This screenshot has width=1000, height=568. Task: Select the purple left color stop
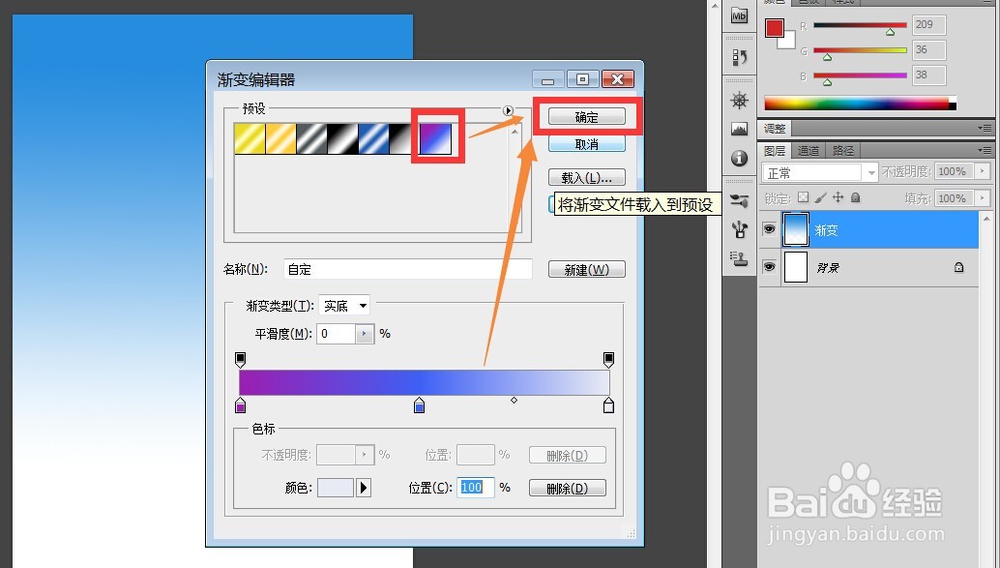(x=240, y=405)
